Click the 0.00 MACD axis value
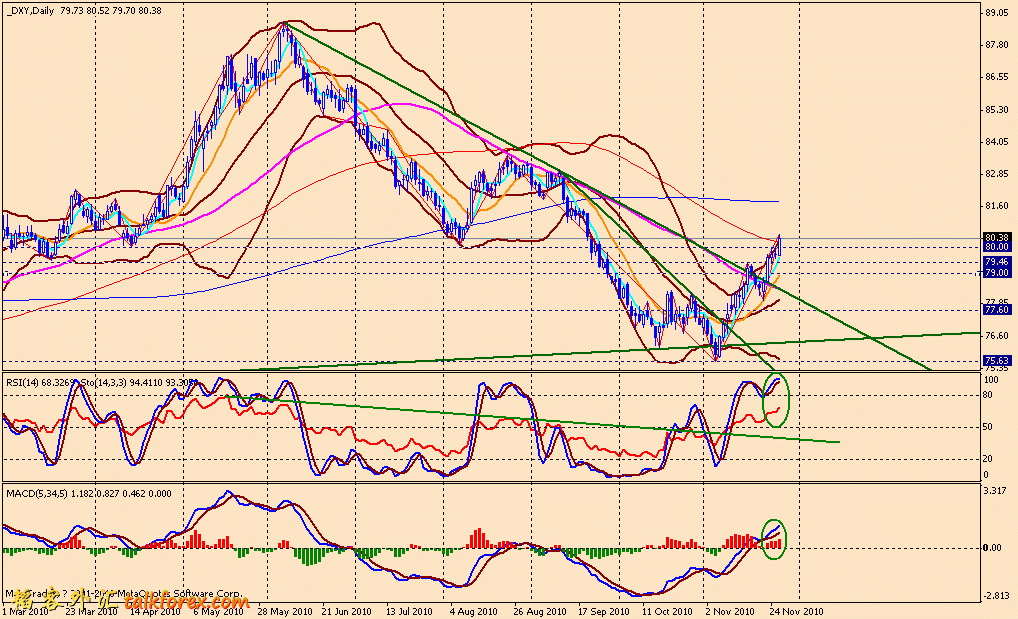This screenshot has width=1018, height=619. 993,548
